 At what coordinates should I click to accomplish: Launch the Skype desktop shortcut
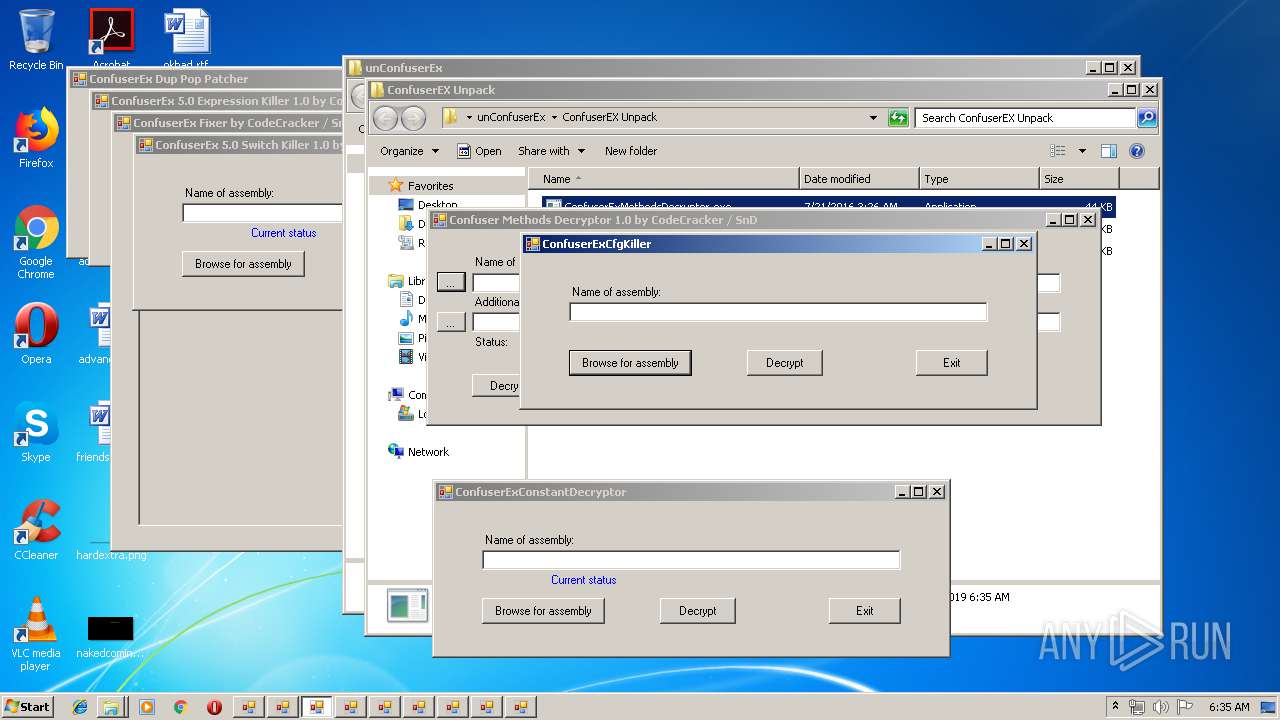click(x=36, y=432)
